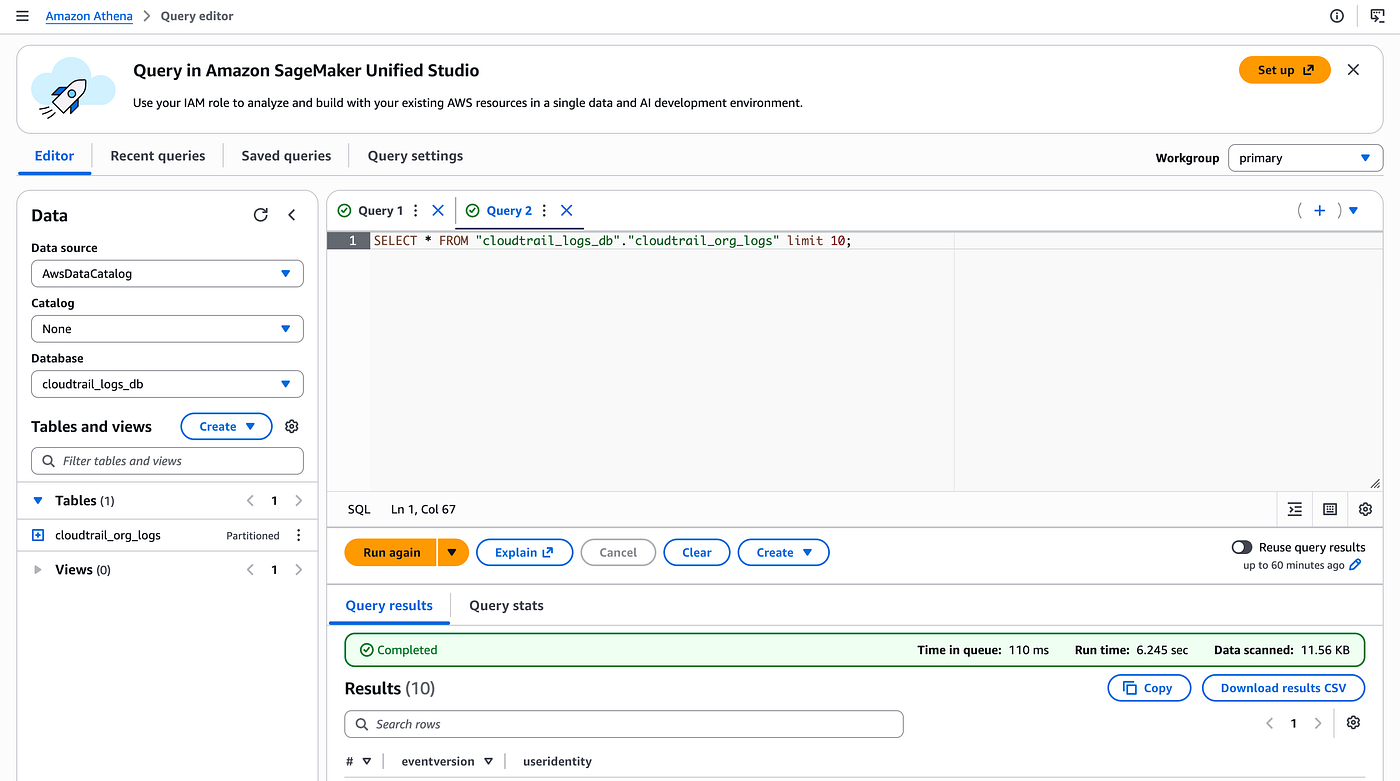Close the Query 1 tab
The image size is (1400, 781).
(x=438, y=211)
